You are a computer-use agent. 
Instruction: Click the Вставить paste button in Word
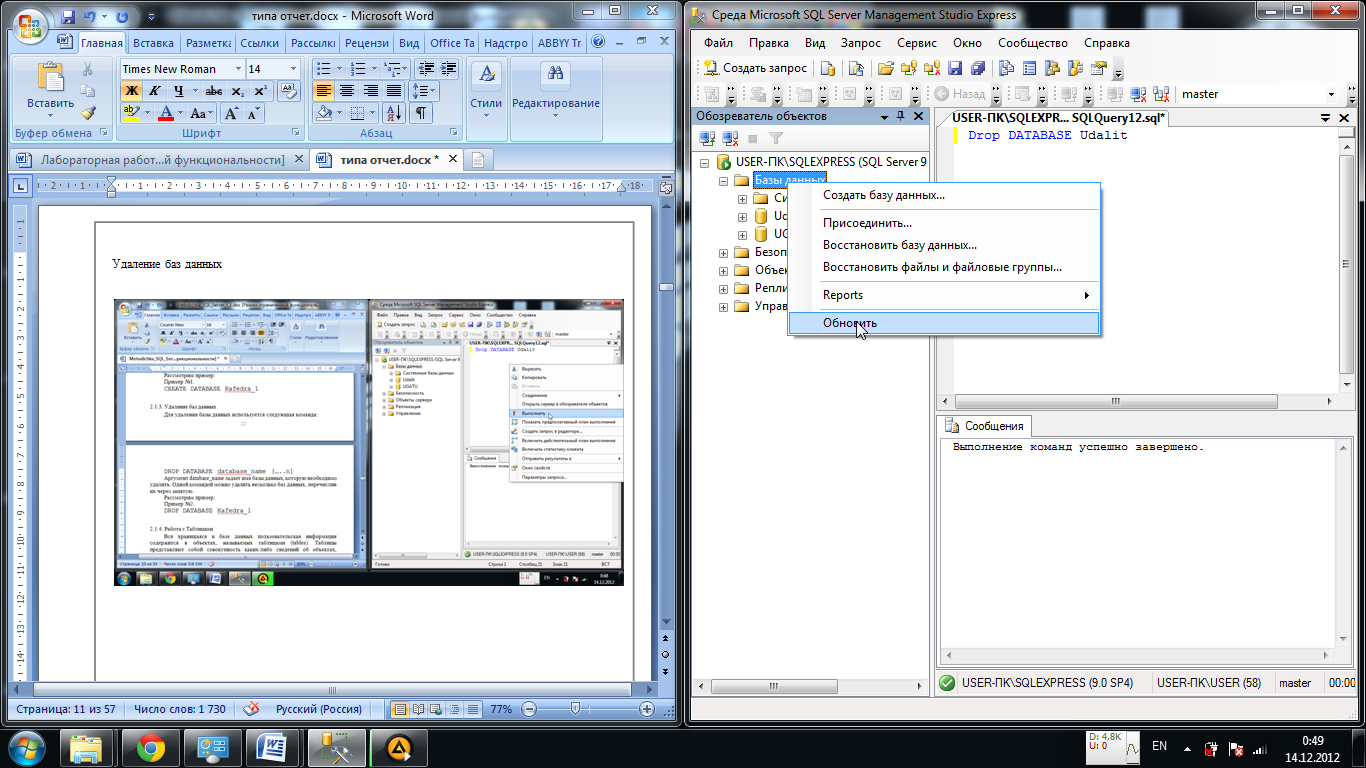(50, 88)
